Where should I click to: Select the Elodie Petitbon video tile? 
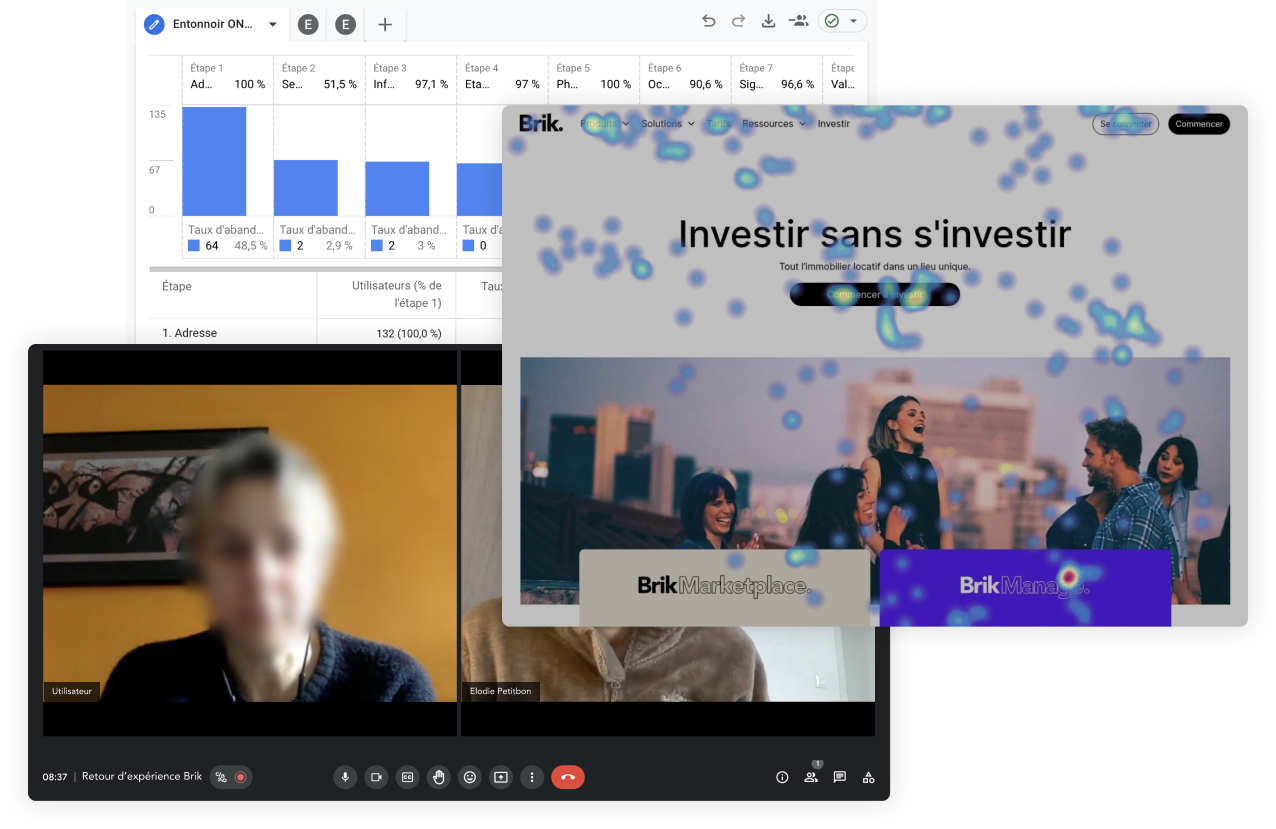pos(668,543)
